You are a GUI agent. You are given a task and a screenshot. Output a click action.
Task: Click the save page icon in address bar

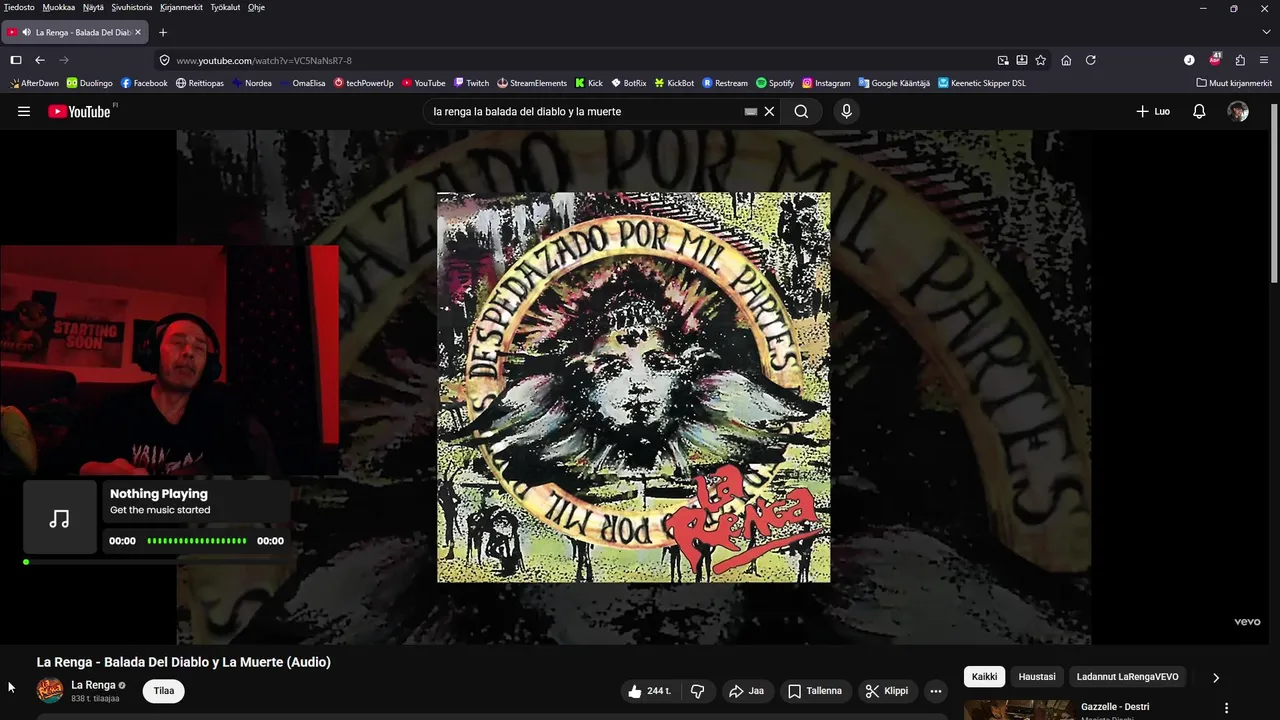point(1022,60)
